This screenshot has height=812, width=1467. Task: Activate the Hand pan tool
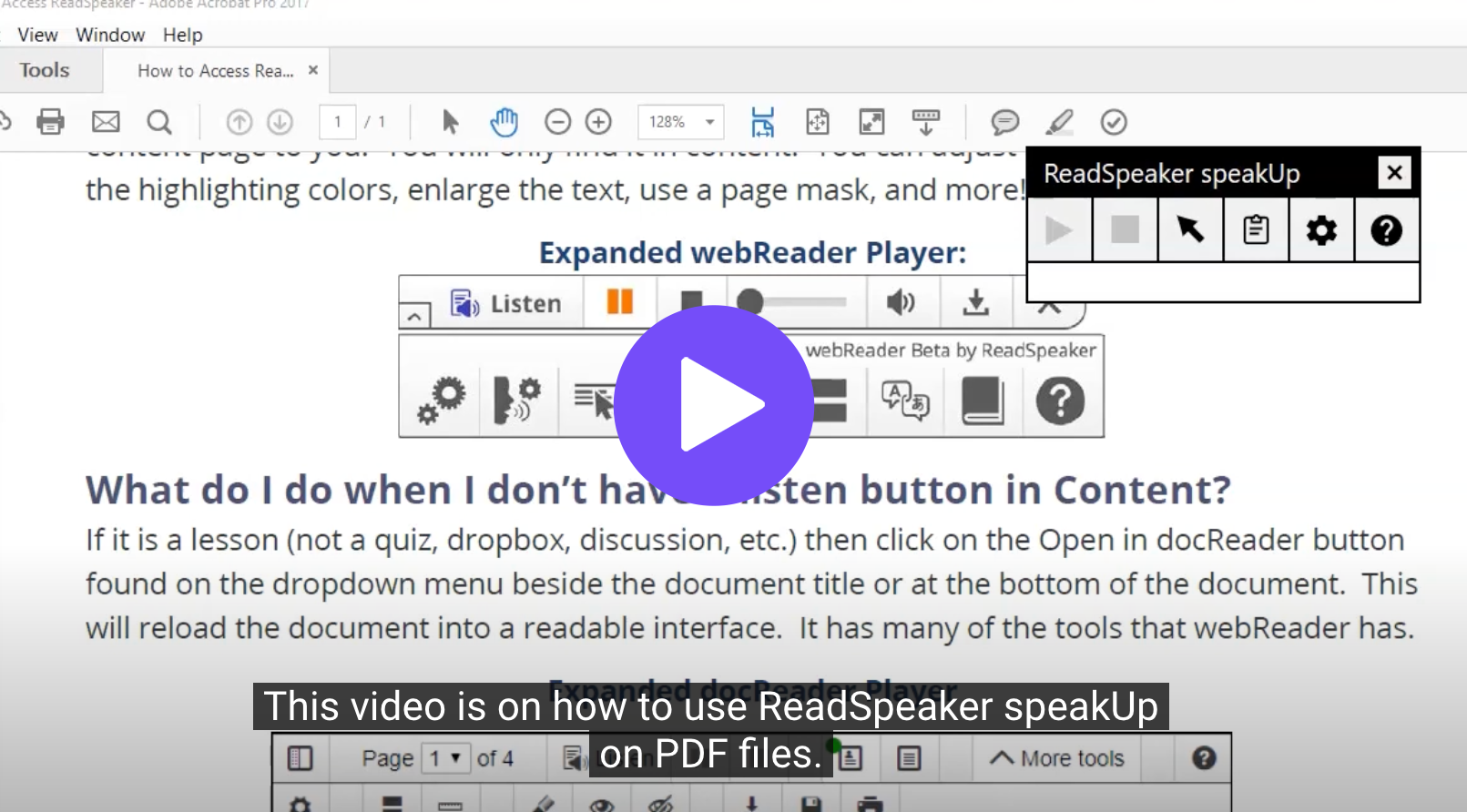pos(504,121)
